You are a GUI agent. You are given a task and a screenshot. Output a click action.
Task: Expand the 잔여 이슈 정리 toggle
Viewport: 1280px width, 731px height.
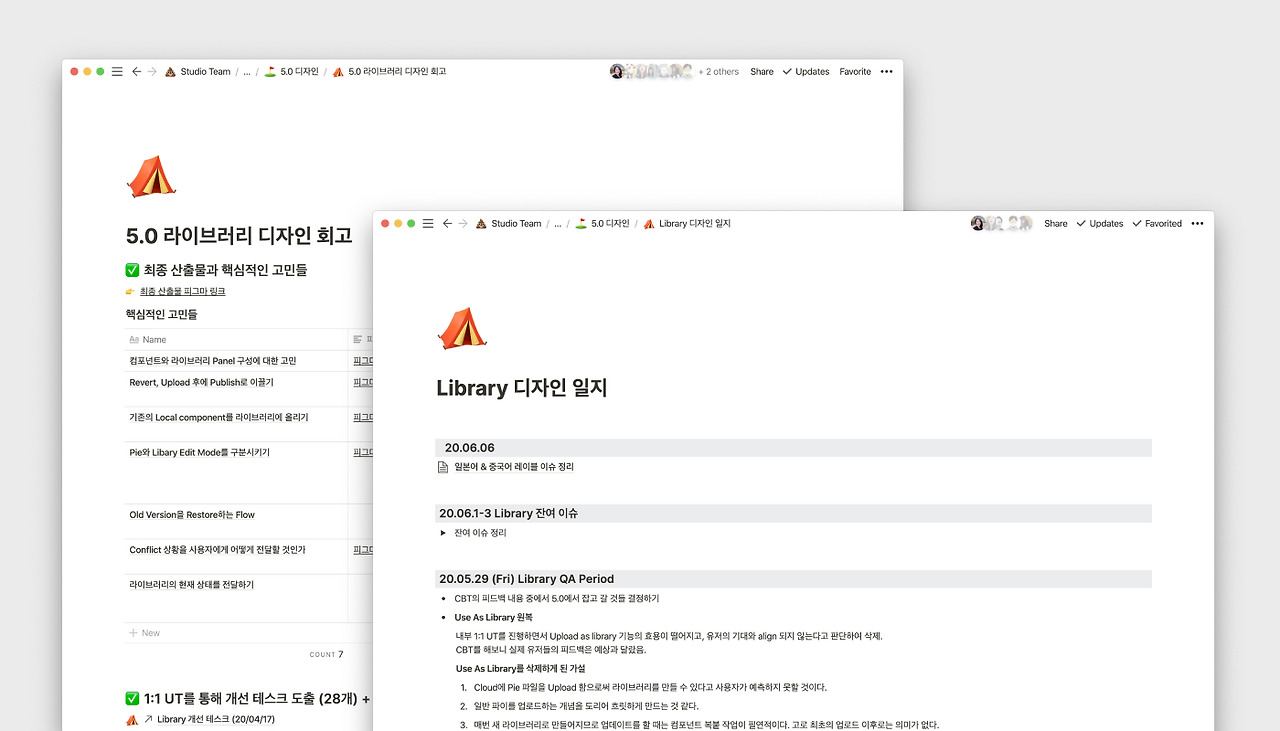click(443, 533)
